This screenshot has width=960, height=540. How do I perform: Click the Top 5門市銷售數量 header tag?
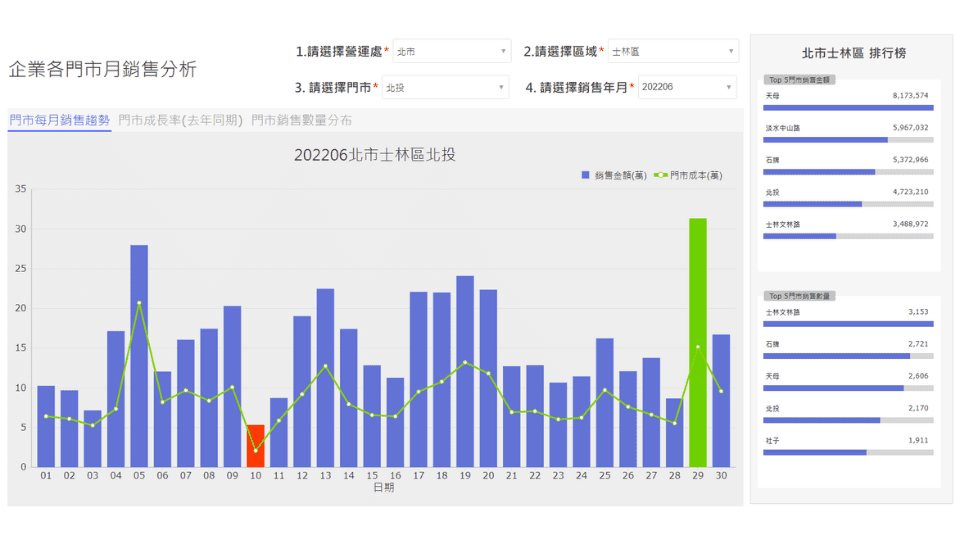tap(799, 296)
